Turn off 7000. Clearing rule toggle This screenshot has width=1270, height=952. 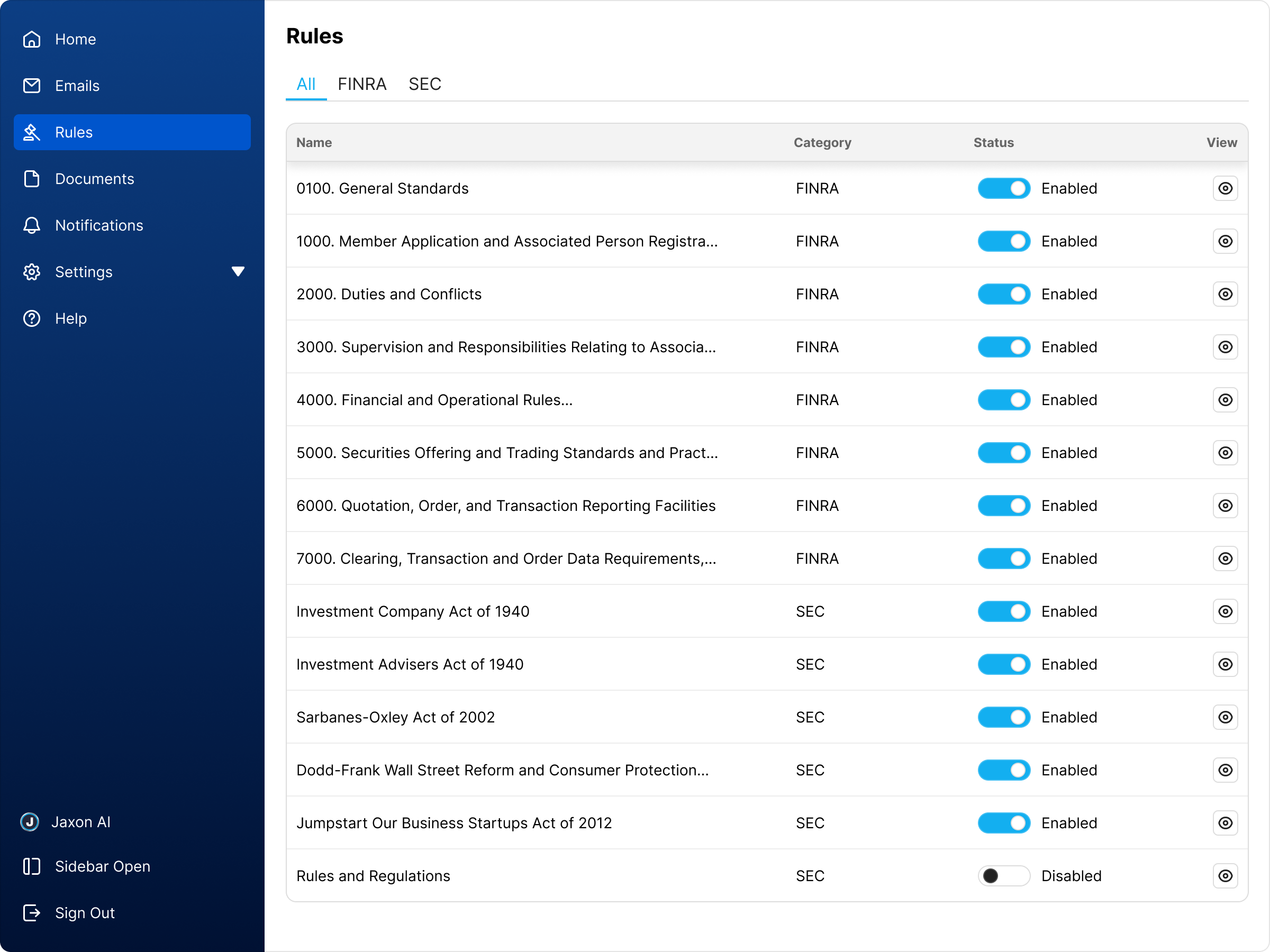(x=1004, y=559)
